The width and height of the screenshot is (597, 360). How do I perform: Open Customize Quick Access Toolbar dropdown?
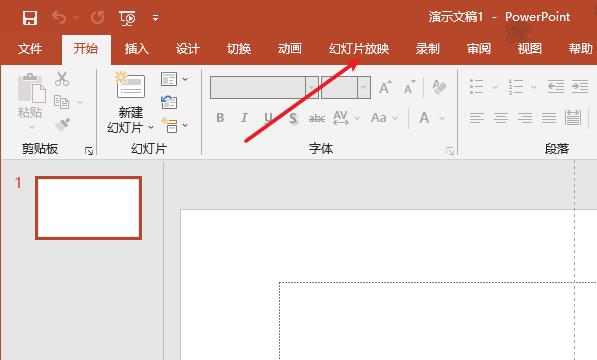tap(155, 18)
